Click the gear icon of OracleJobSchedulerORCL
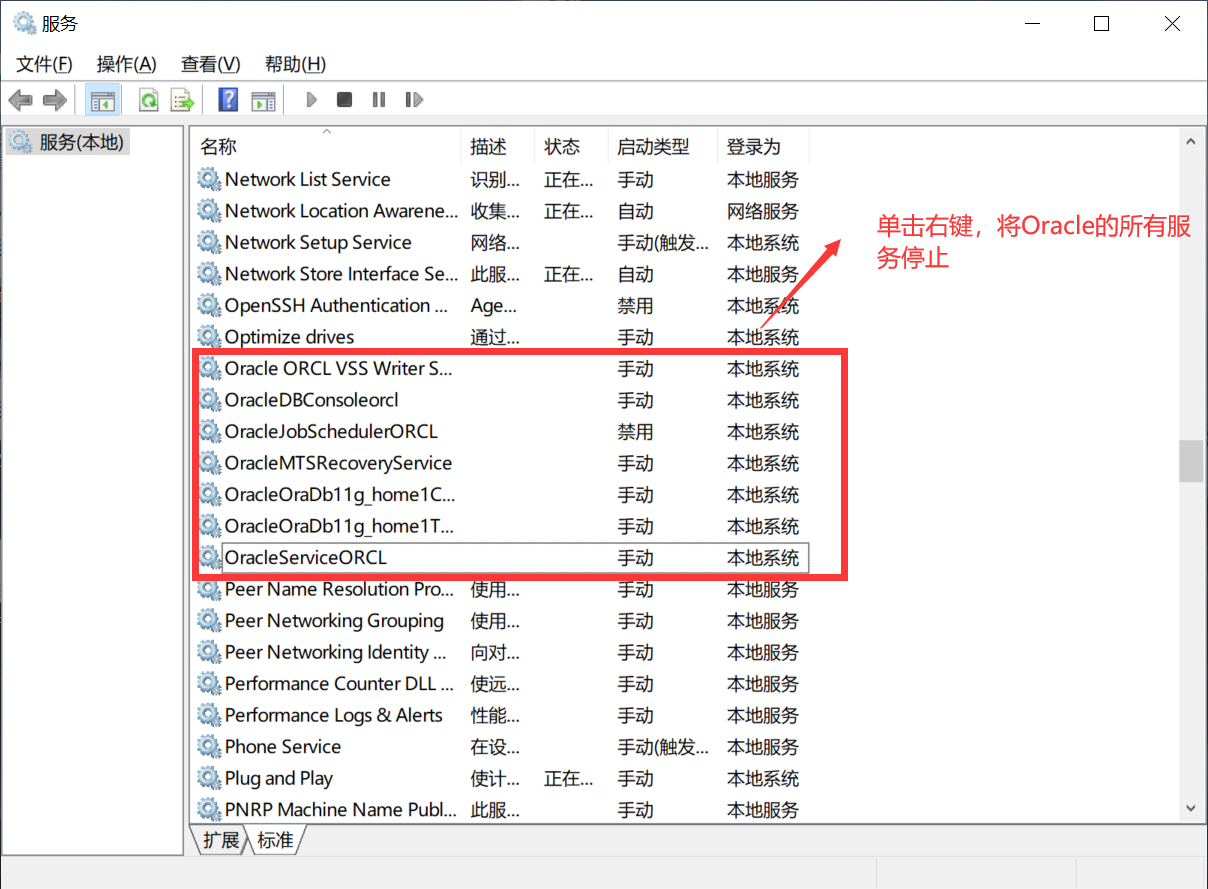 [x=209, y=432]
